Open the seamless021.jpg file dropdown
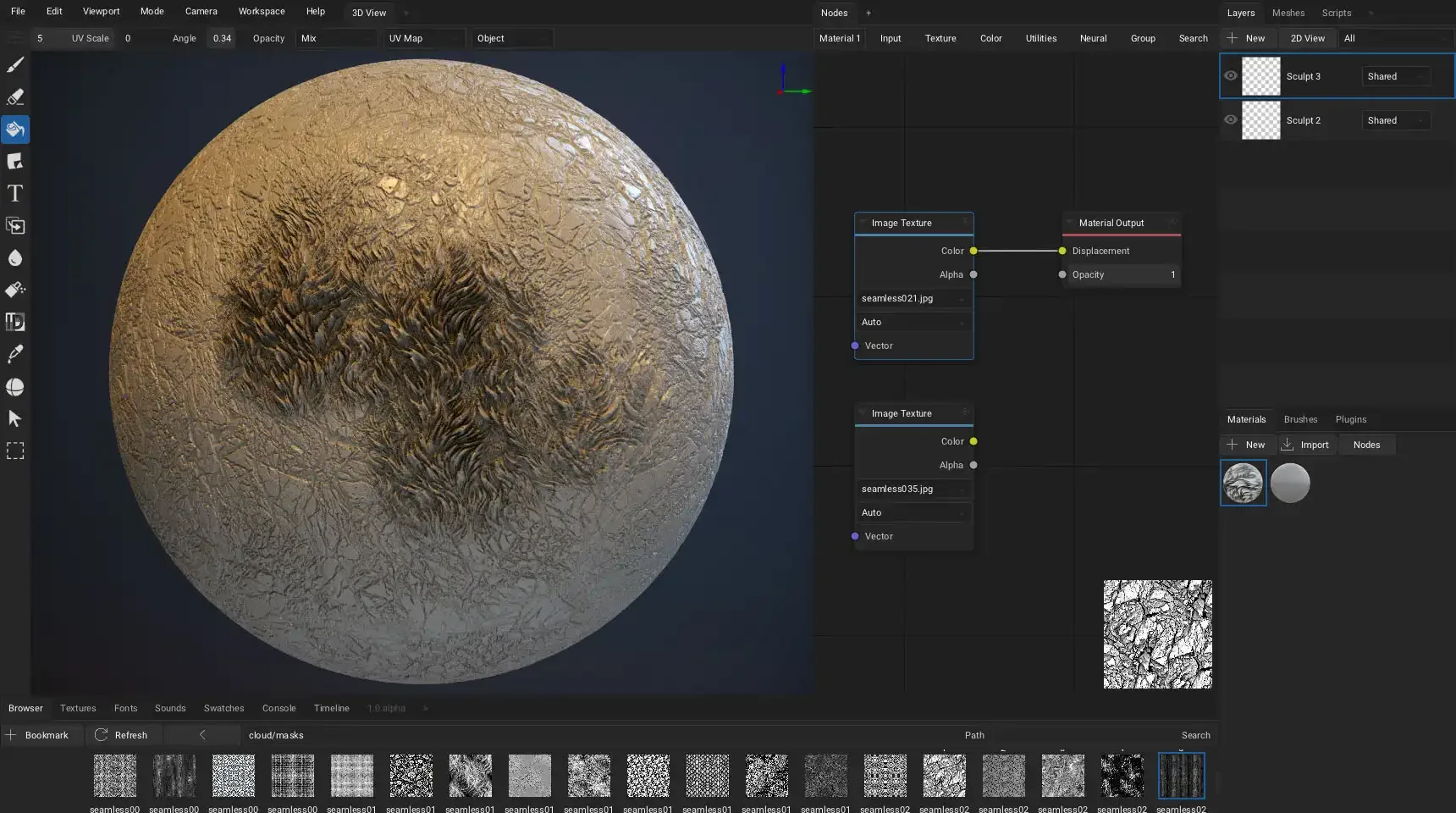Image resolution: width=1456 pixels, height=813 pixels. (913, 298)
